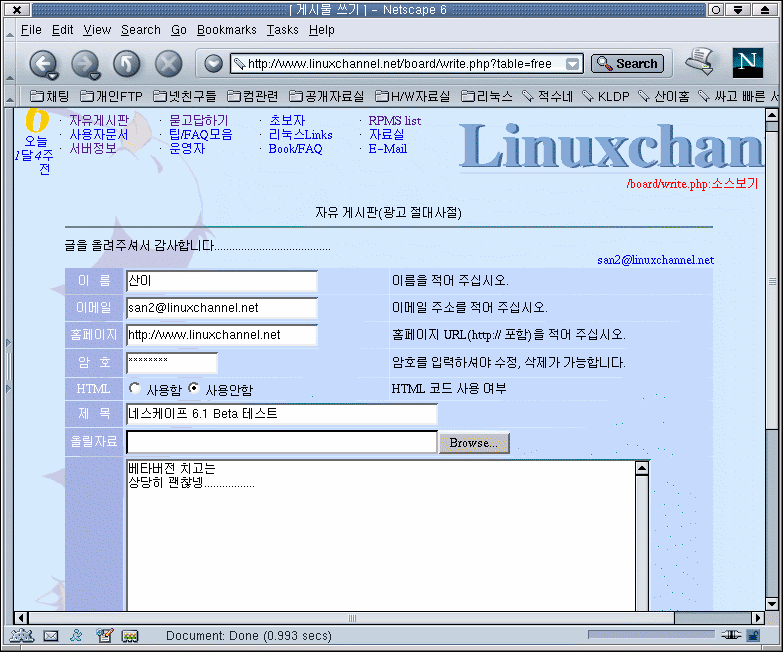
Task: Open the 채팅 bookmarks folder
Action: [51, 97]
